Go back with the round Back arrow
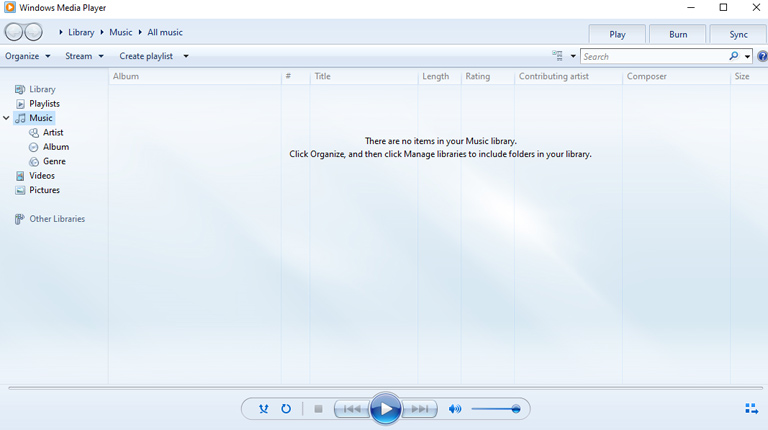The image size is (768, 430). 14,32
